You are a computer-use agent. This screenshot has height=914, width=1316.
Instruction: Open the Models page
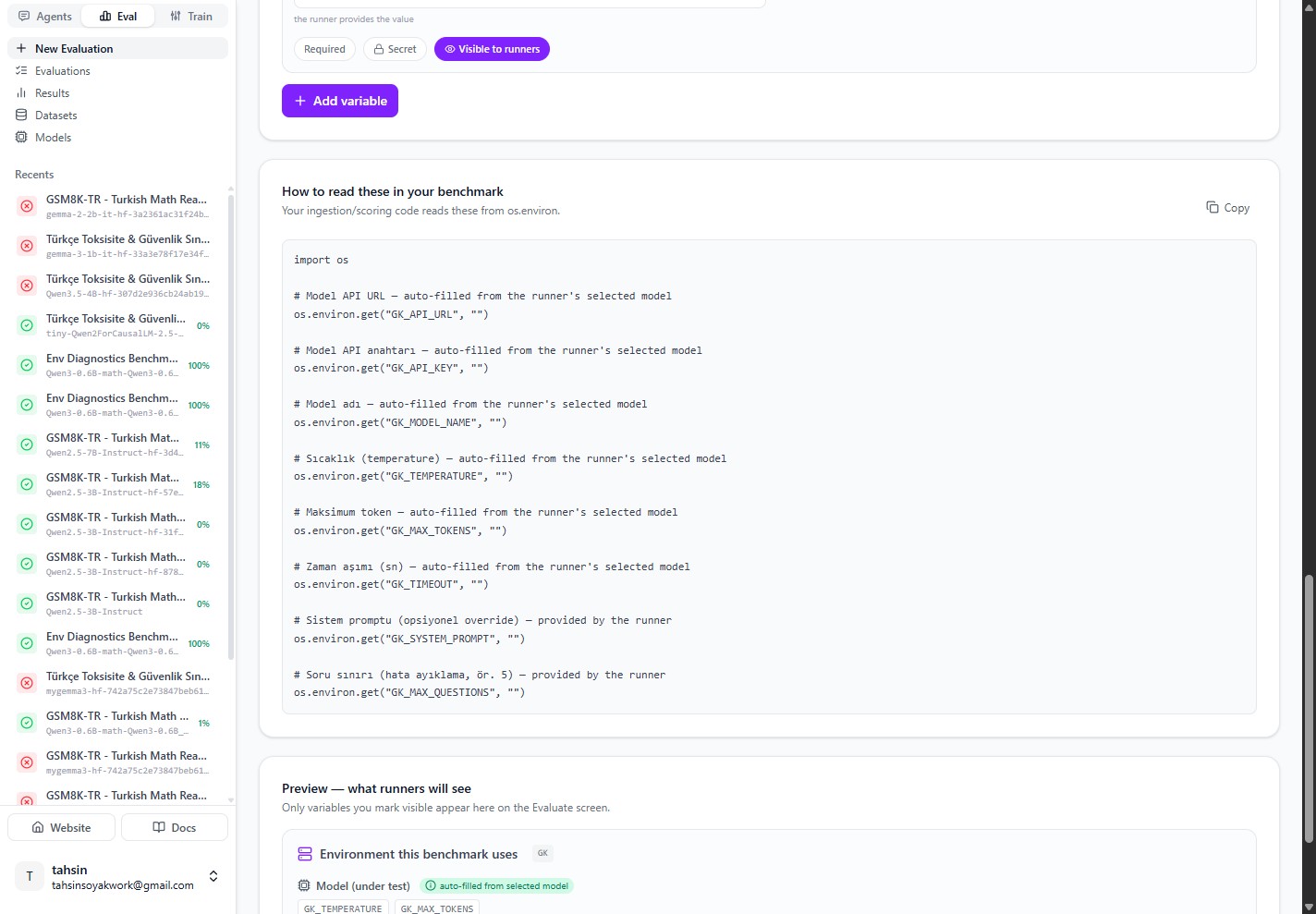(117, 138)
